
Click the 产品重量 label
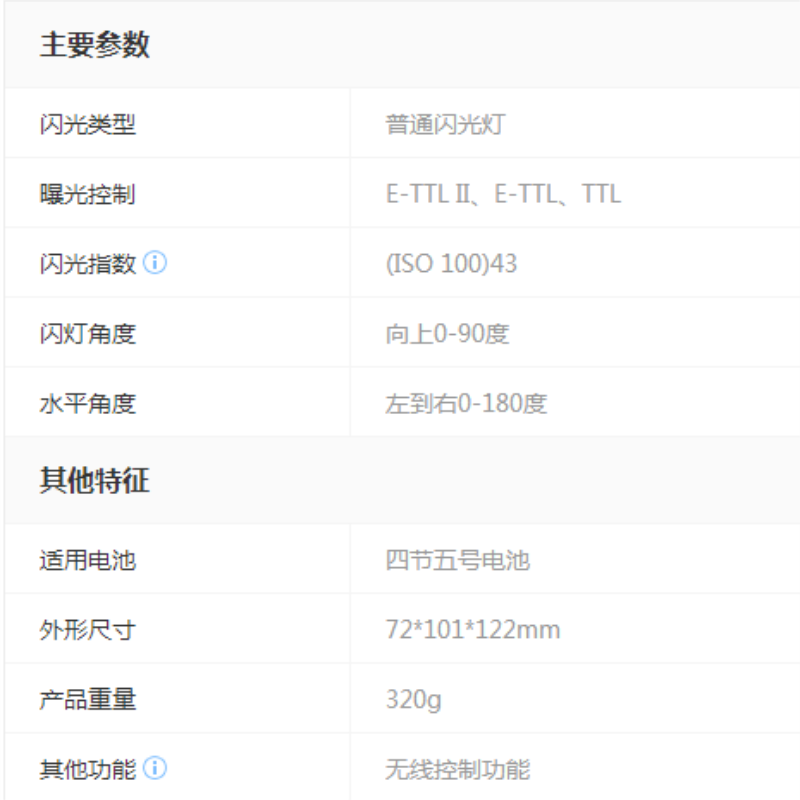point(87,700)
